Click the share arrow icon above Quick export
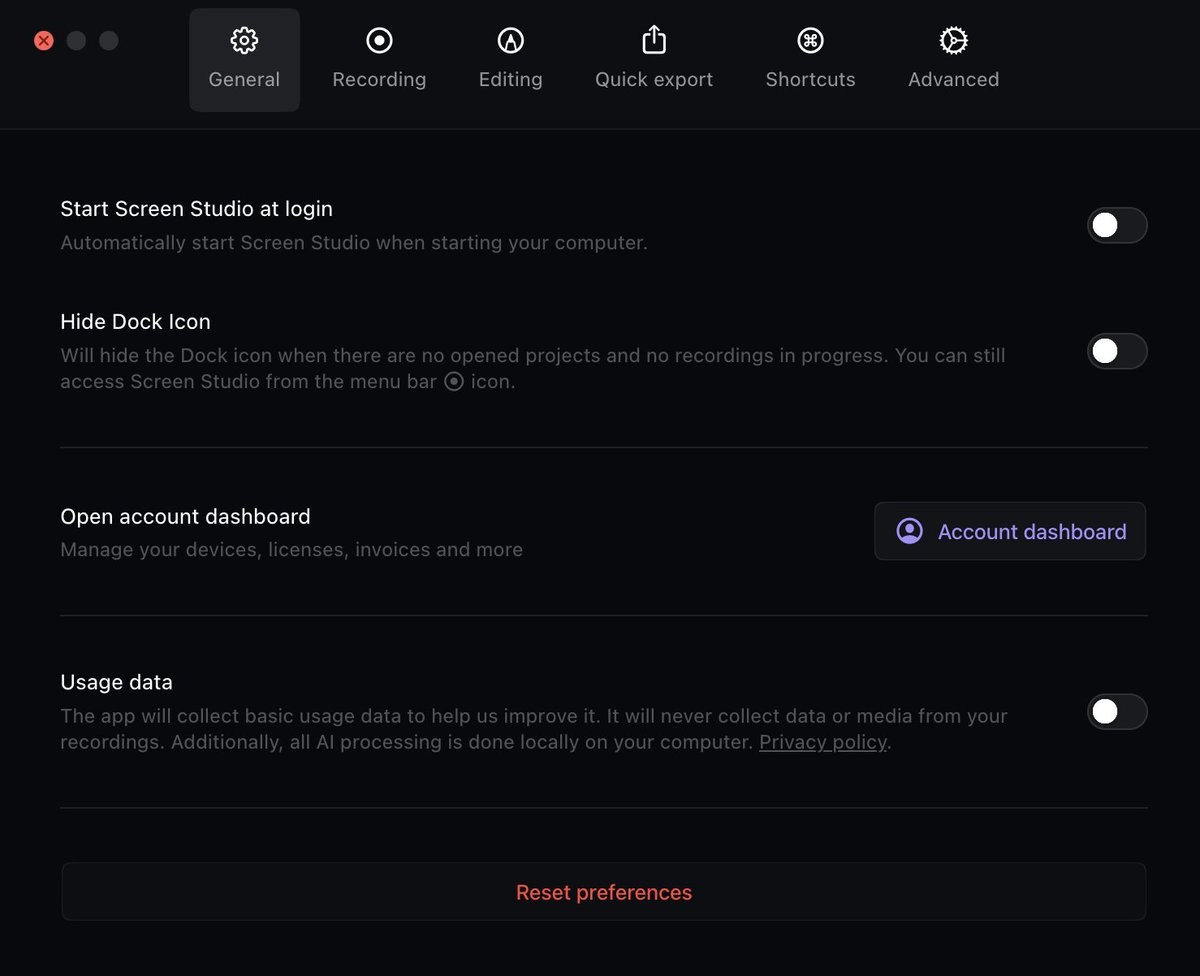Screen dimensions: 1200x976 click(653, 40)
